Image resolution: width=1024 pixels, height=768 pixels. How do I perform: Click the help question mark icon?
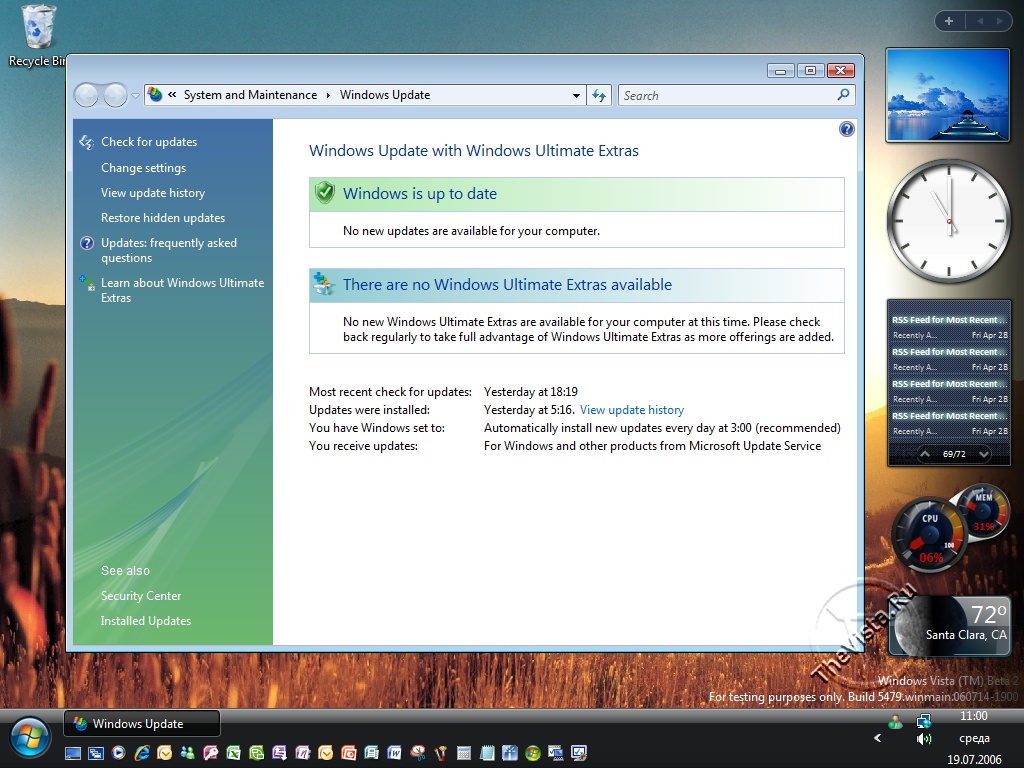tap(847, 129)
